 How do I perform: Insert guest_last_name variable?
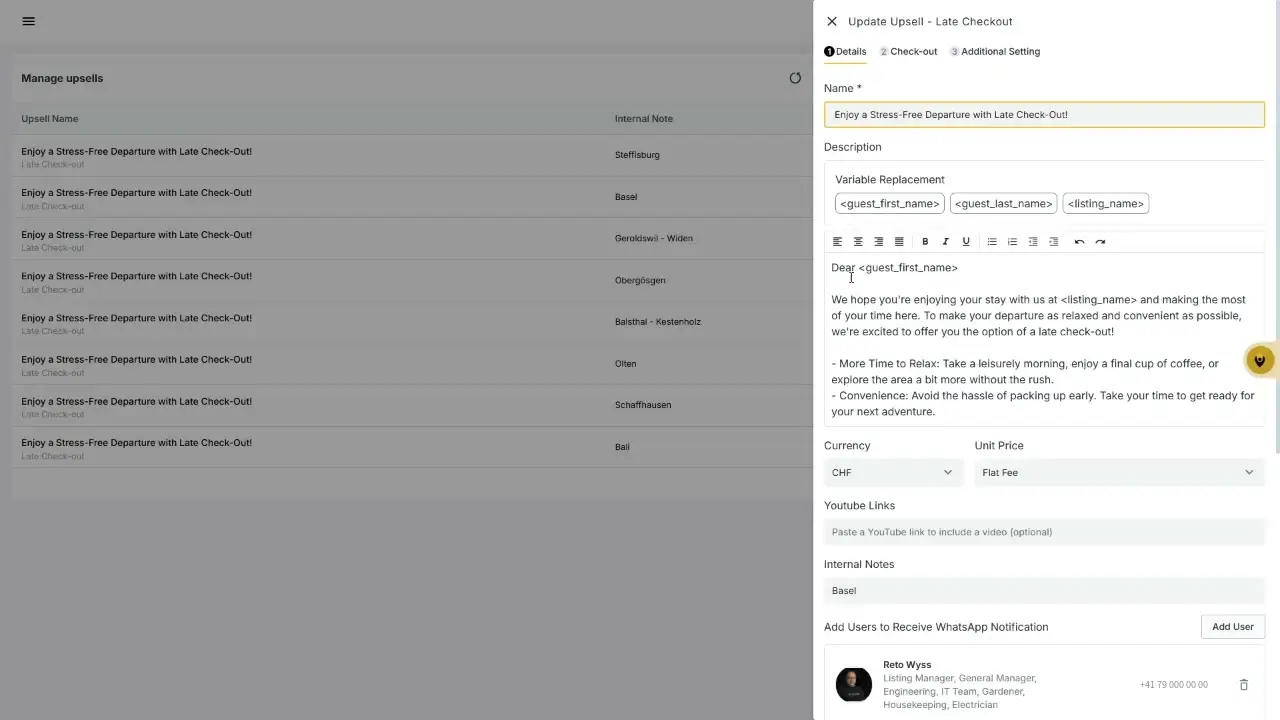click(1003, 204)
